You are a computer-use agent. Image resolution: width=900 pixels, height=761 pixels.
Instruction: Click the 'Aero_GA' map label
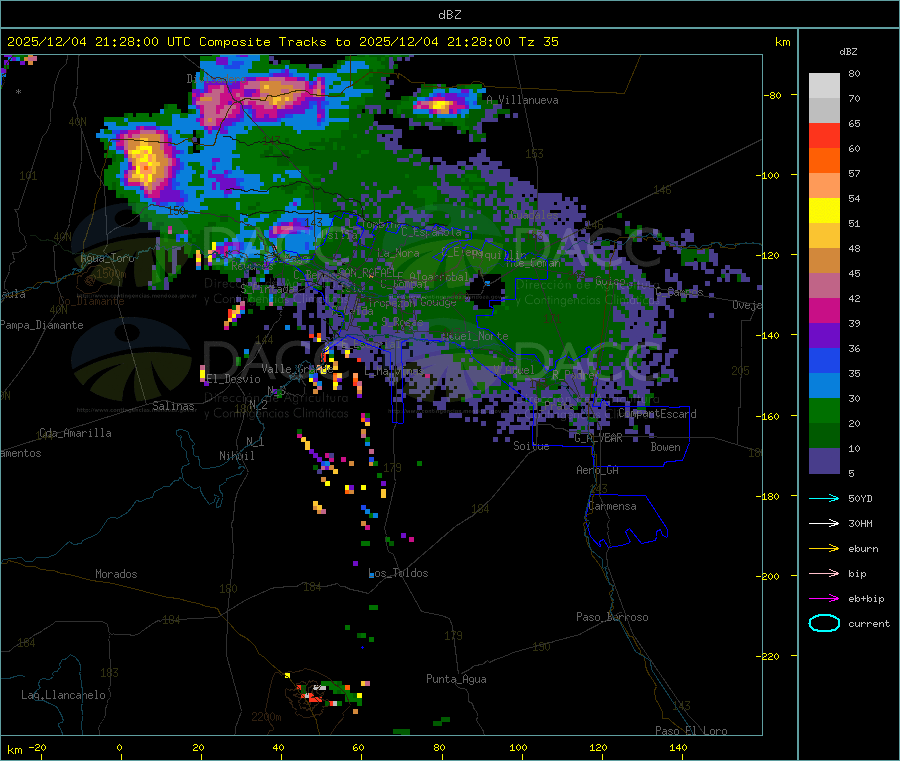(598, 470)
